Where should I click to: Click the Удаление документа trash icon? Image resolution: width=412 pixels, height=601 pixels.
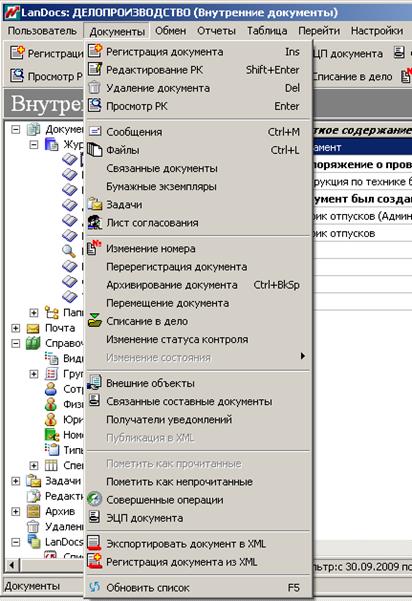click(x=95, y=87)
